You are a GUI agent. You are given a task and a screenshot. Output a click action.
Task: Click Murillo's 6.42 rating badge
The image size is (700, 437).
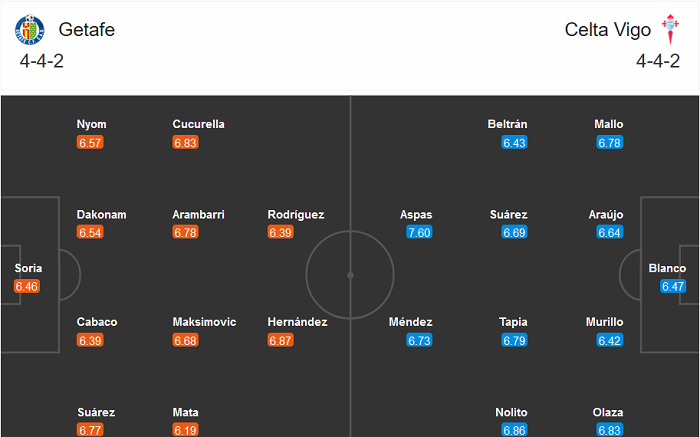coord(610,341)
